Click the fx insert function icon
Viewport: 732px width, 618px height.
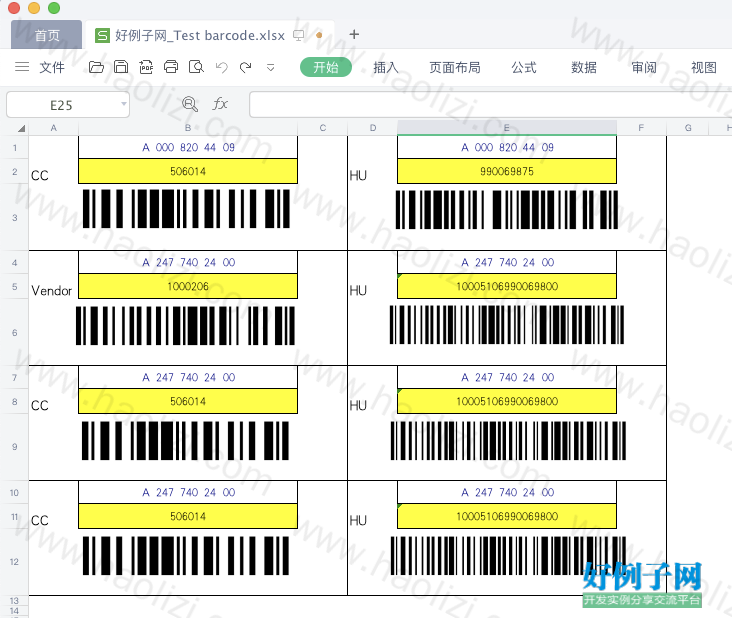(x=220, y=104)
